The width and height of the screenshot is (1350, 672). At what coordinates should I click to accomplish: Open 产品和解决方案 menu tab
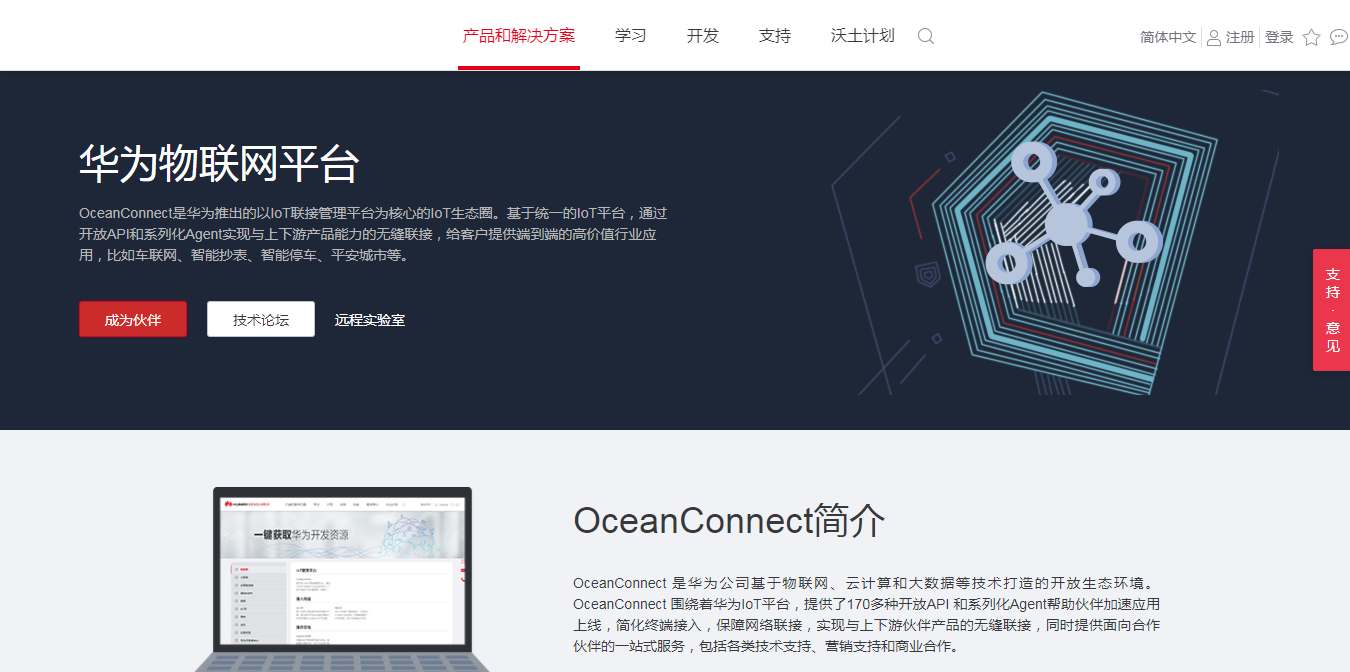pyautogui.click(x=519, y=36)
